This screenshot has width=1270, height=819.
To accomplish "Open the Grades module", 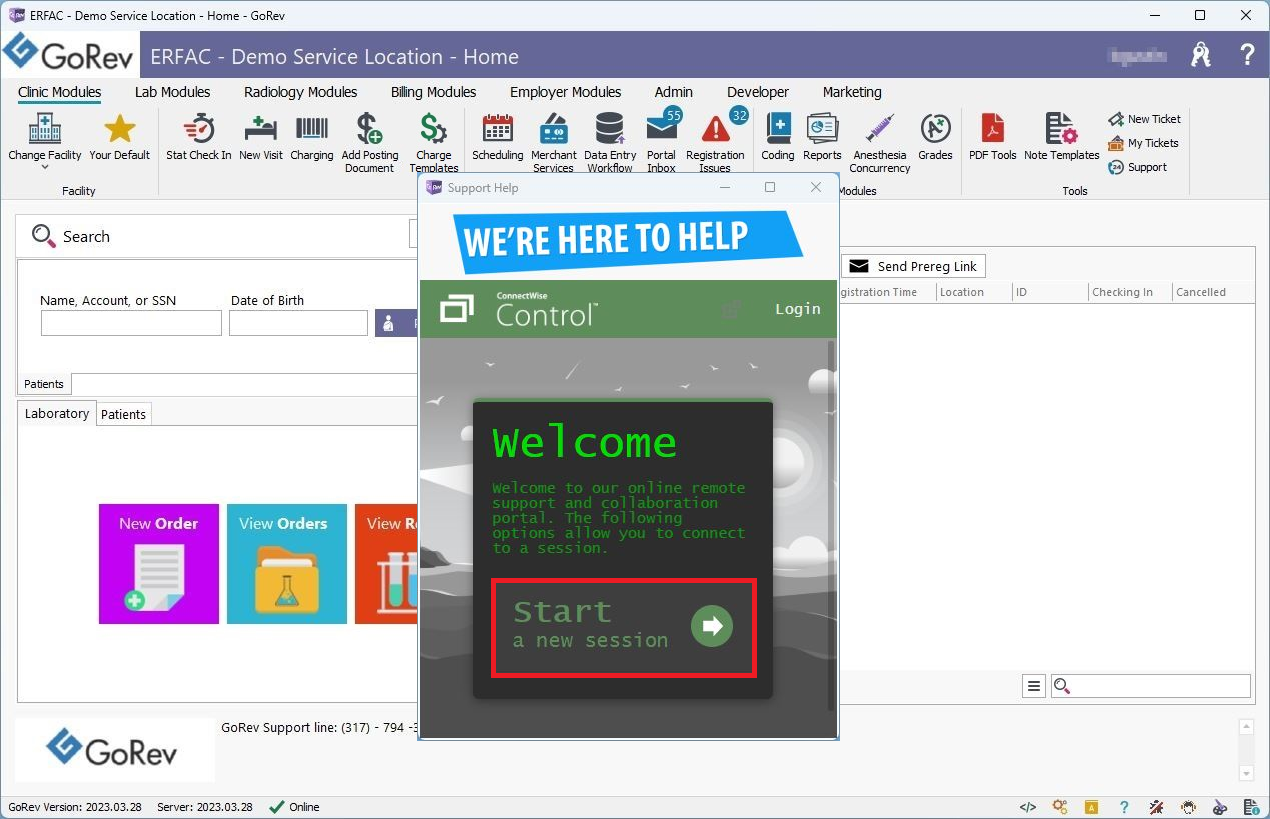I will pyautogui.click(x=935, y=137).
